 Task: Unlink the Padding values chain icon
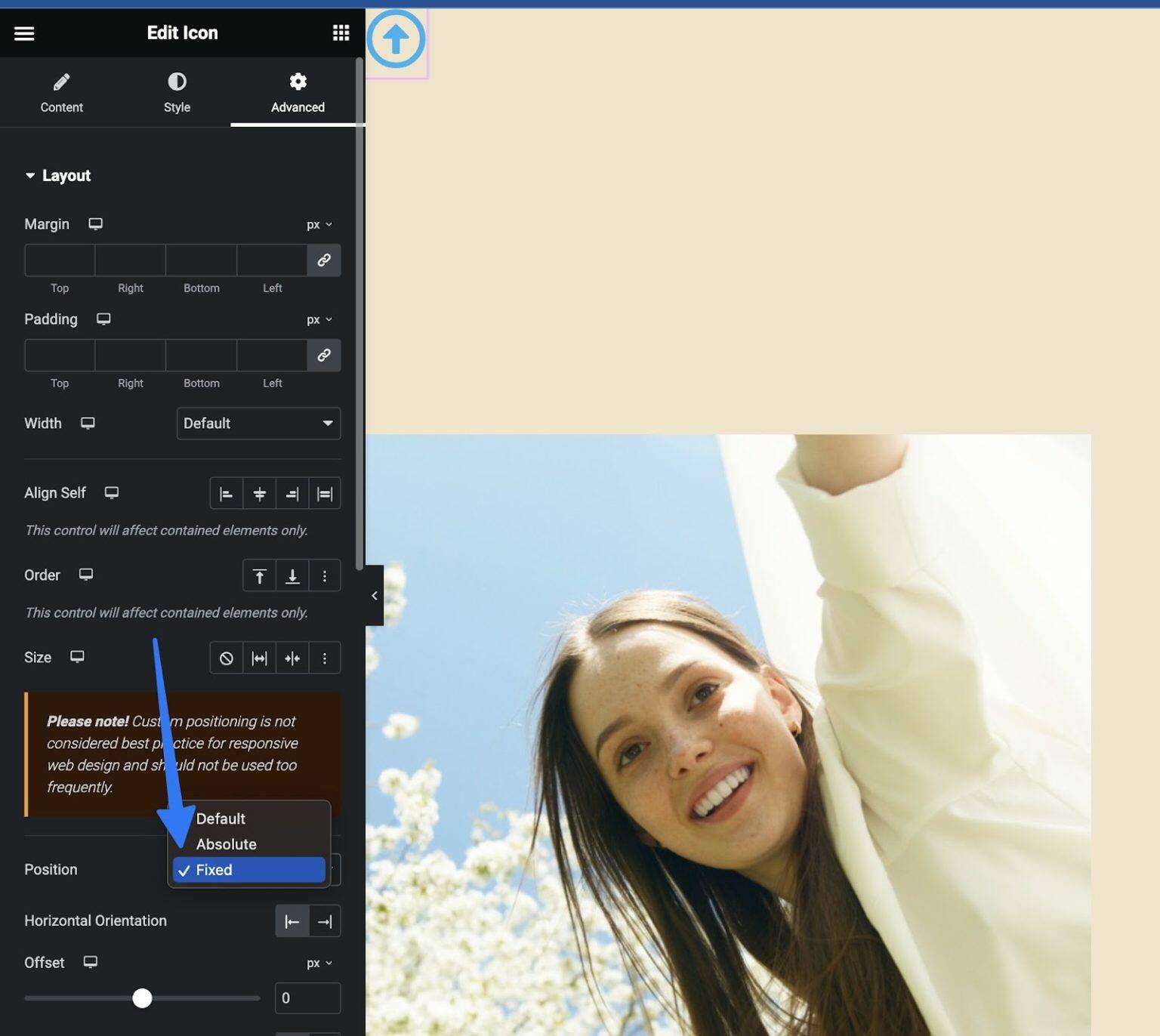click(x=324, y=355)
